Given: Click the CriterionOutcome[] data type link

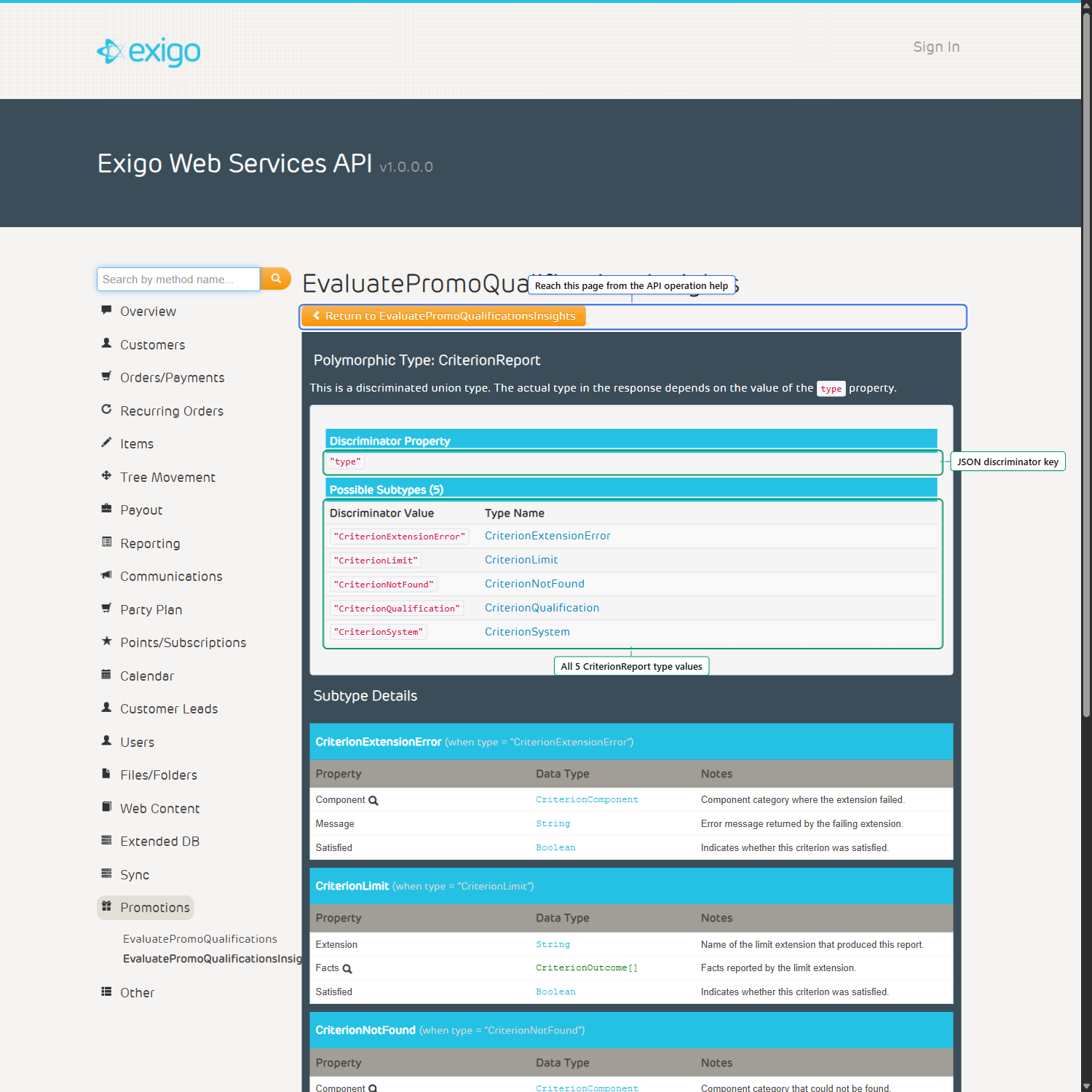Looking at the screenshot, I should click(x=586, y=968).
